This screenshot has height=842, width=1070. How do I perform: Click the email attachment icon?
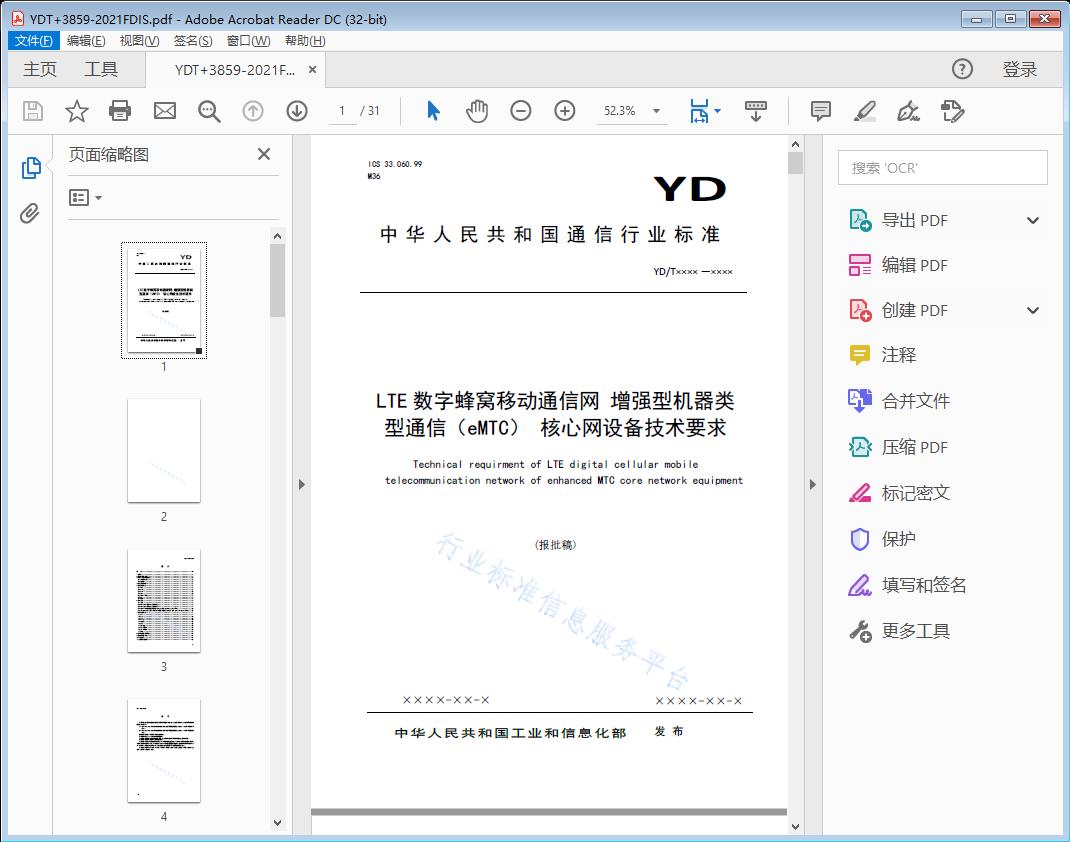coord(164,111)
